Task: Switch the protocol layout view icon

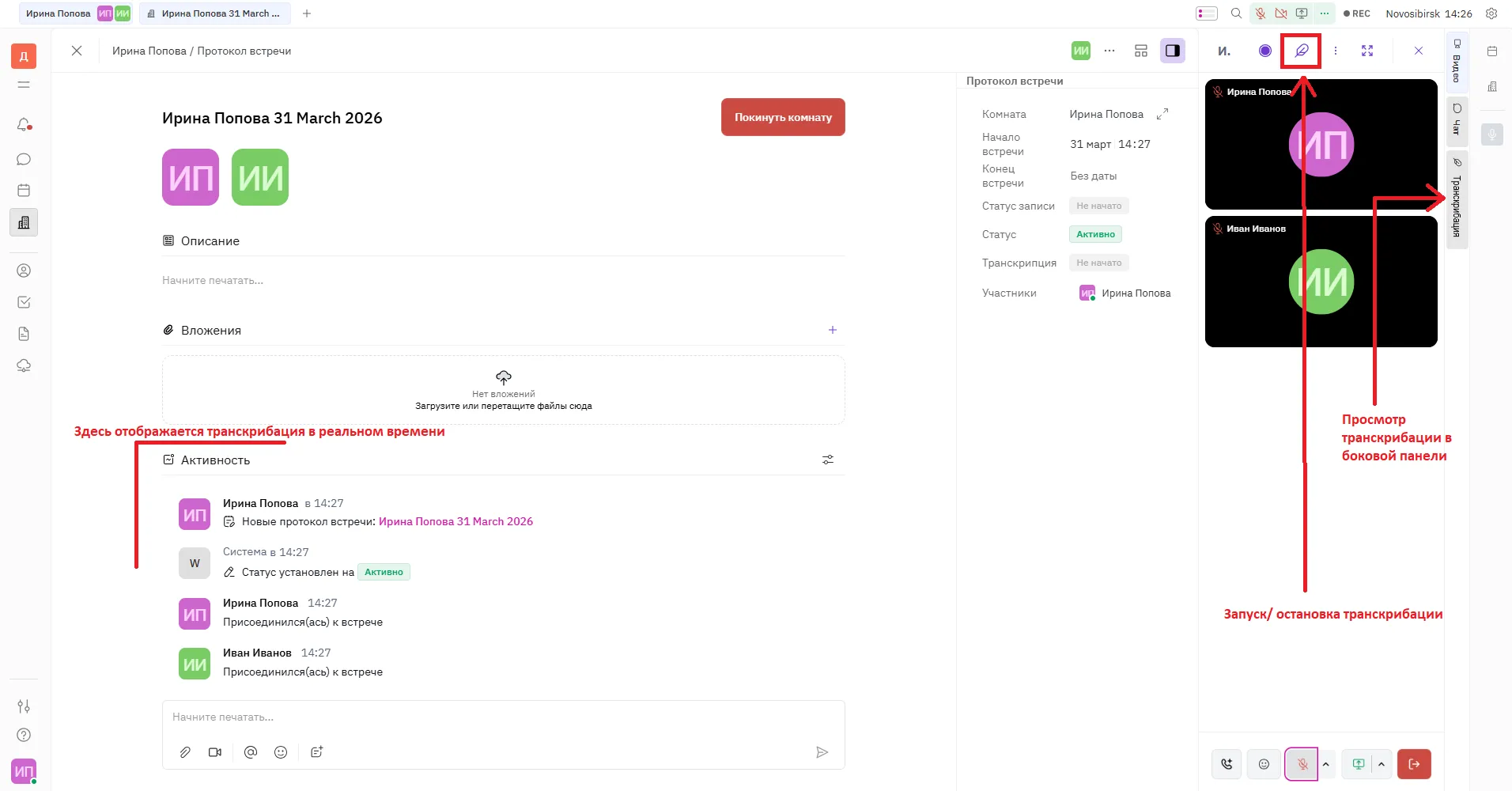Action: pyautogui.click(x=1141, y=51)
